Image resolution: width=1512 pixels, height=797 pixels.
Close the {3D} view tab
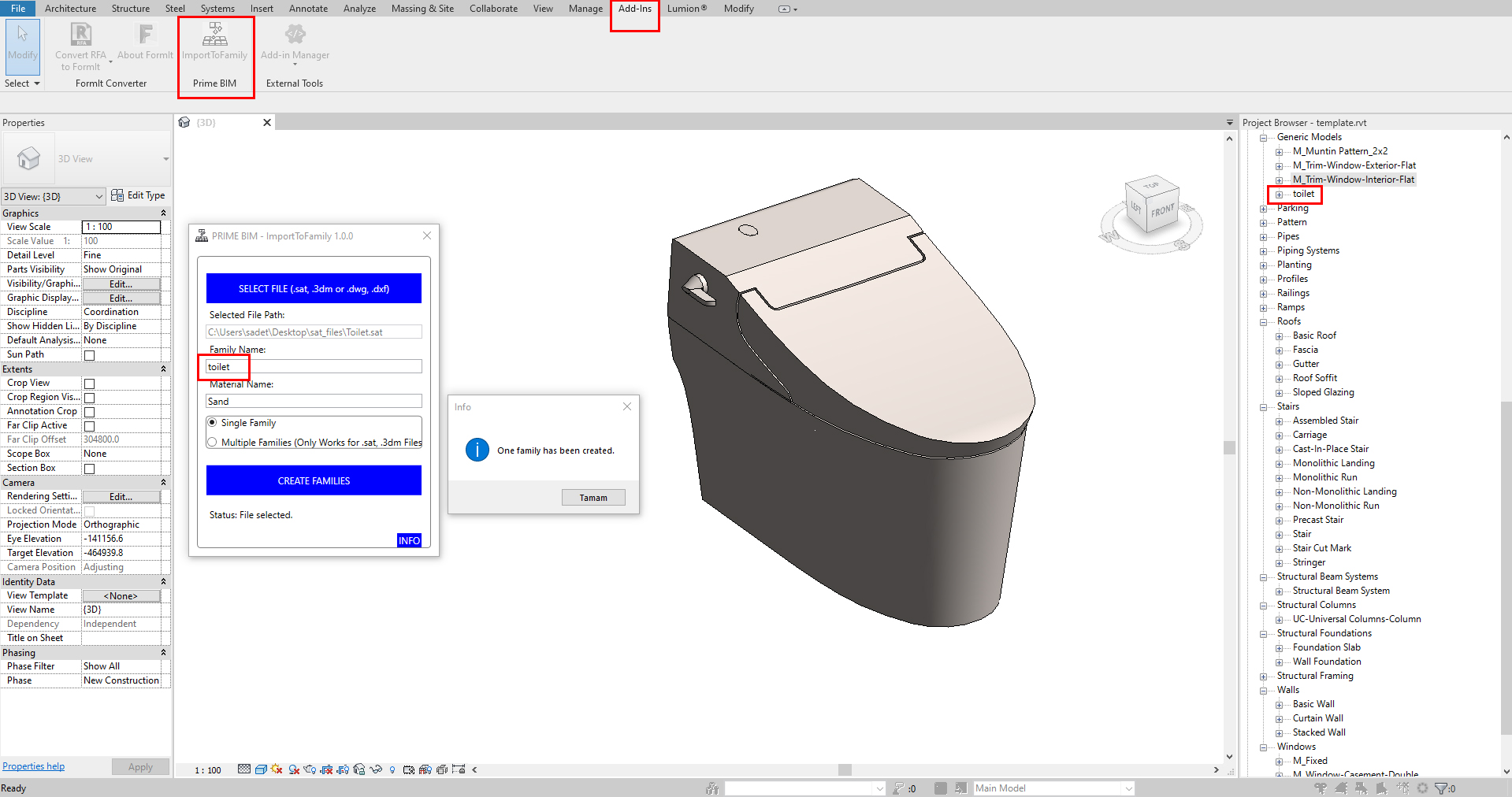(267, 122)
